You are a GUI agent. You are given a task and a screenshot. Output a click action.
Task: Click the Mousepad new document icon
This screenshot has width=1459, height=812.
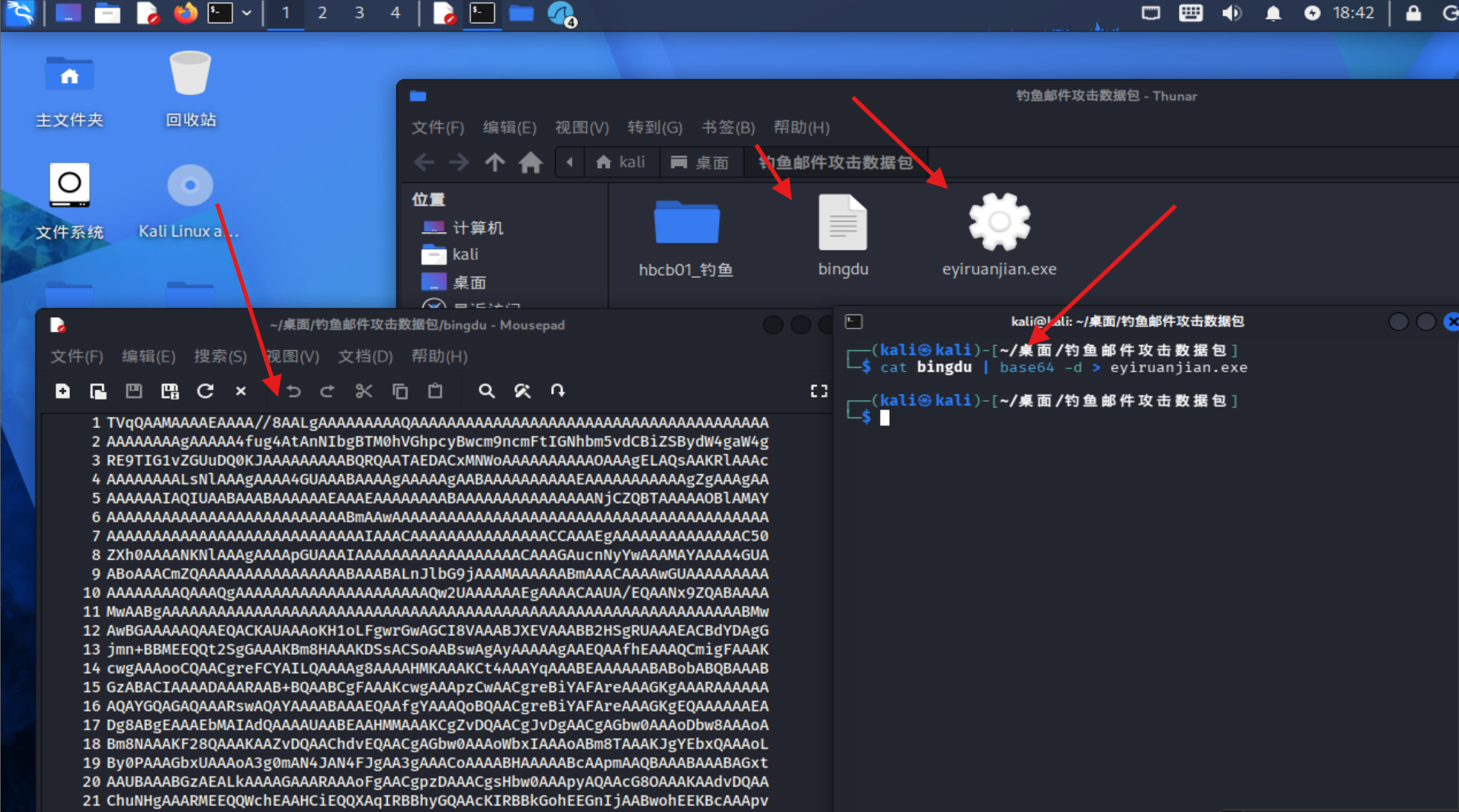click(x=62, y=391)
